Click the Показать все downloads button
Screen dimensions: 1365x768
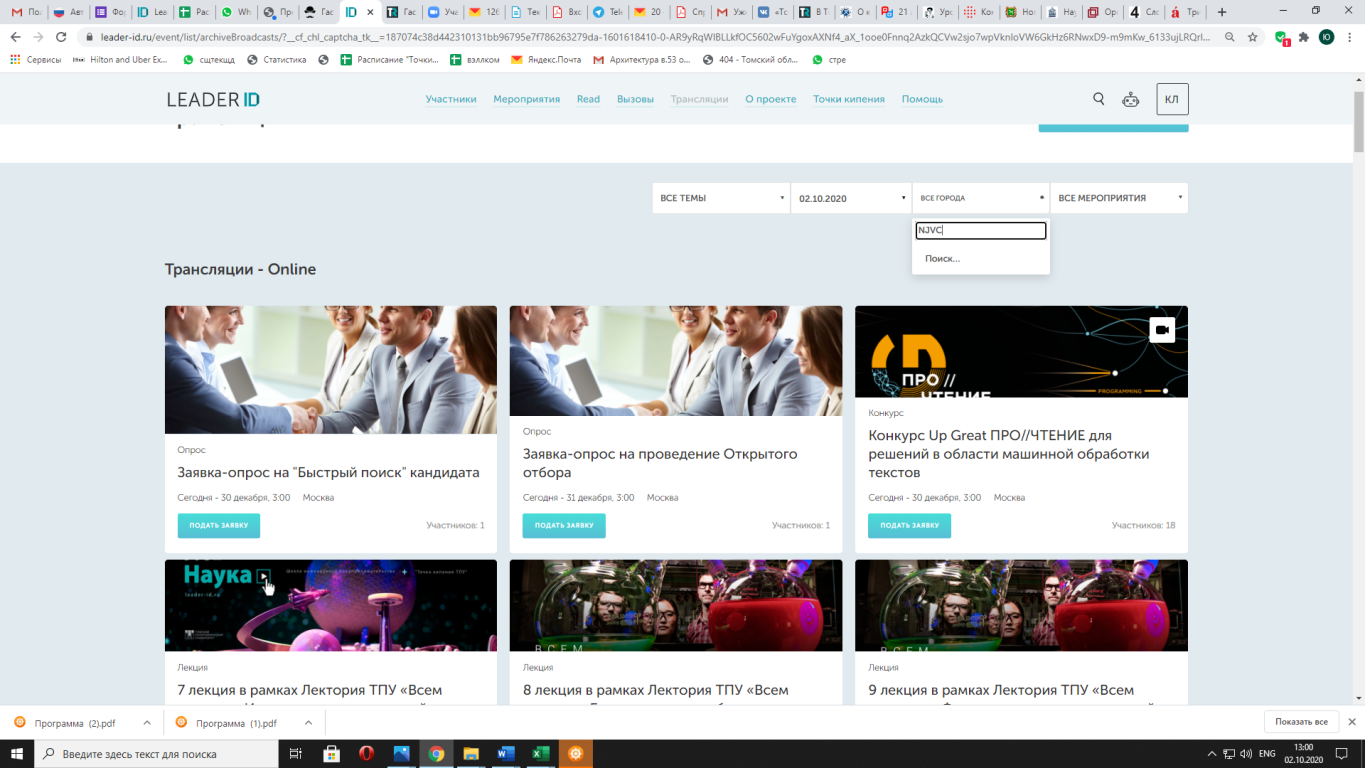point(1301,722)
